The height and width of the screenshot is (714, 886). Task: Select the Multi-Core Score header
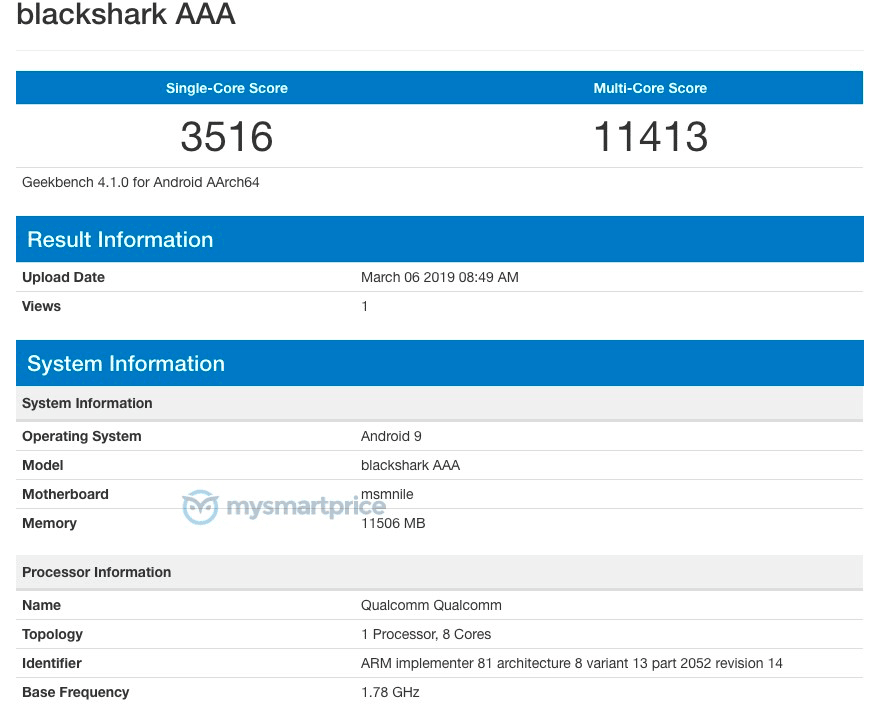650,88
